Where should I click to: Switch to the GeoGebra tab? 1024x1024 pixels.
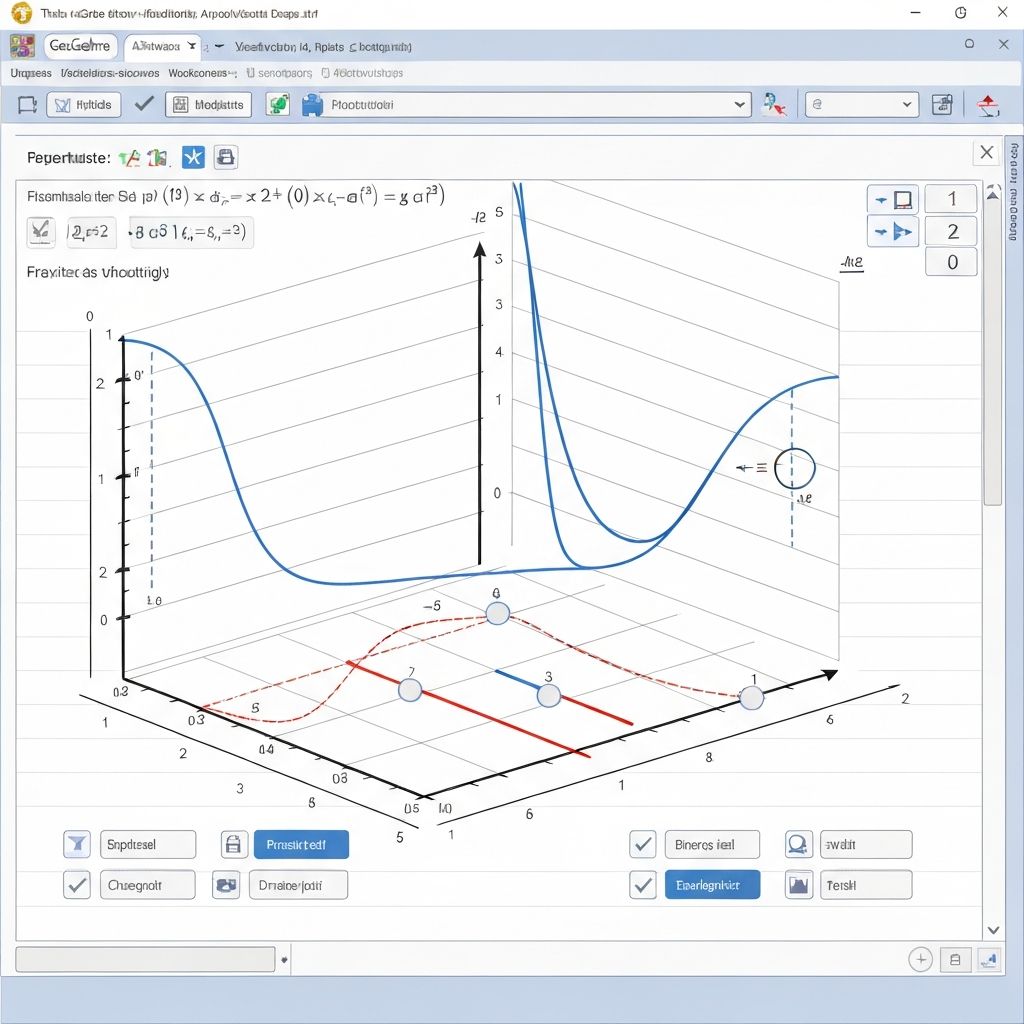click(x=80, y=46)
